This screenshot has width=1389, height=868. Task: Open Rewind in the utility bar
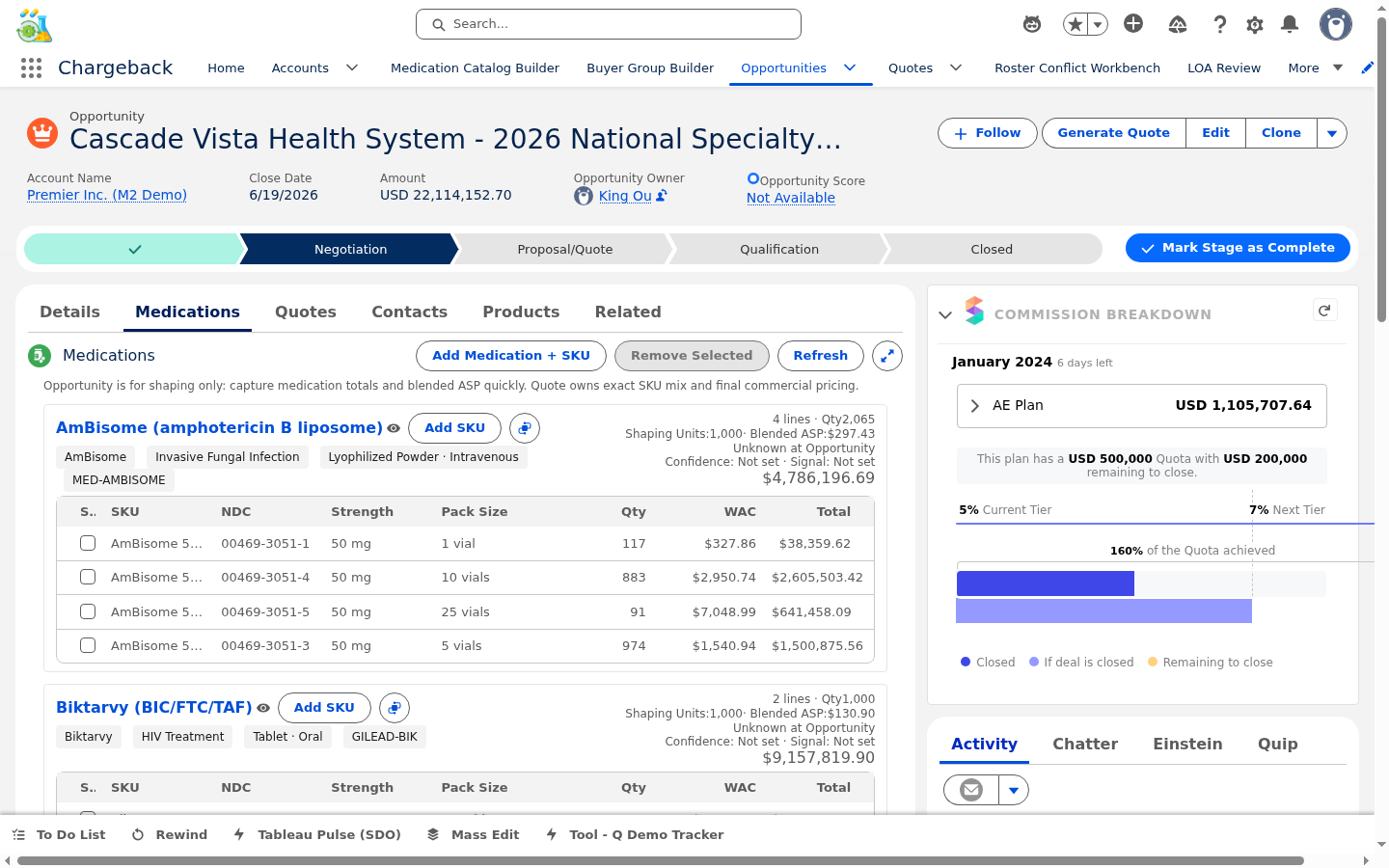point(170,834)
